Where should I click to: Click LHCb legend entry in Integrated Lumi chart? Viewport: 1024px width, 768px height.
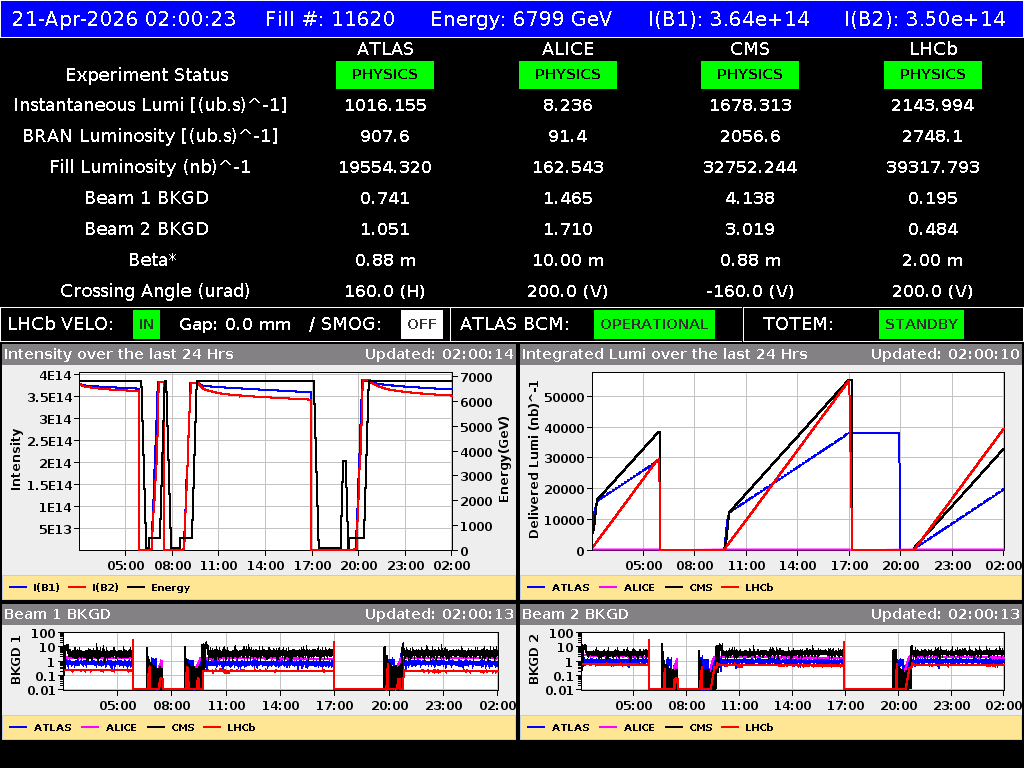(x=747, y=587)
